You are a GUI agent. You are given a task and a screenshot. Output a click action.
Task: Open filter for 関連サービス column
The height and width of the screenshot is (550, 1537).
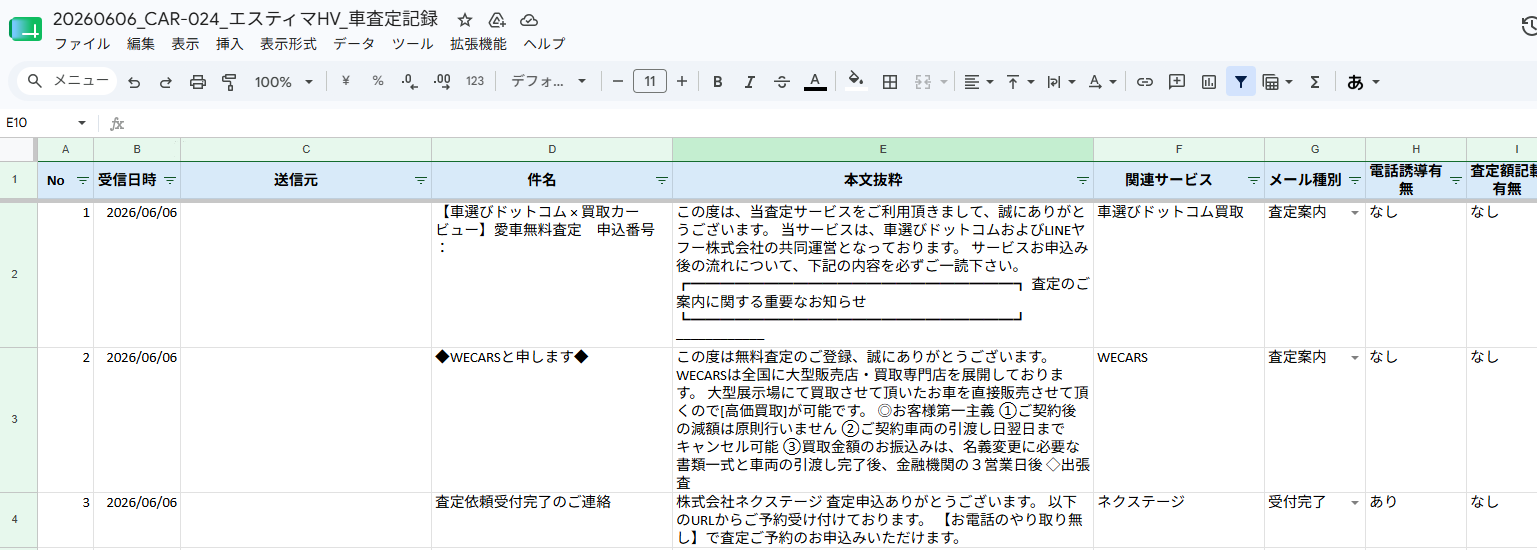pyautogui.click(x=1253, y=180)
